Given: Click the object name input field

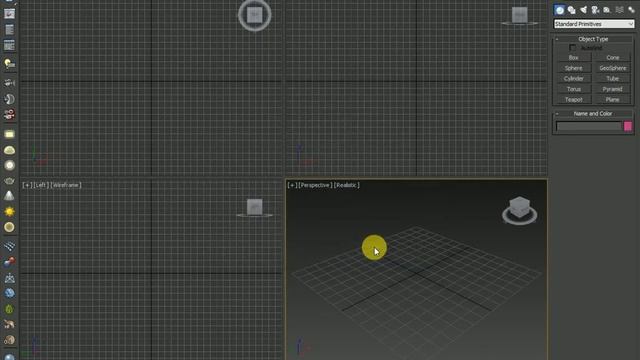Looking at the screenshot, I should pyautogui.click(x=589, y=126).
